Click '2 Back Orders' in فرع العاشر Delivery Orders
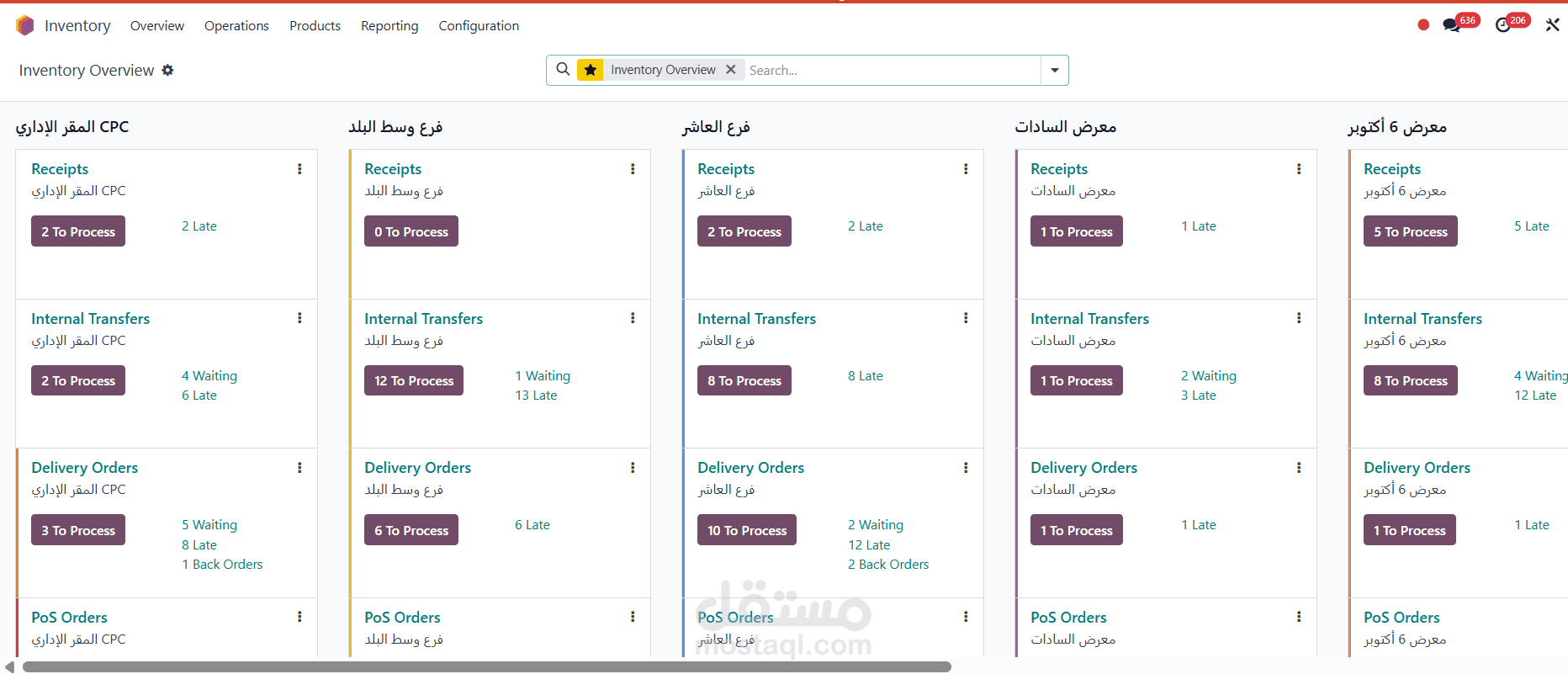 [x=888, y=565]
